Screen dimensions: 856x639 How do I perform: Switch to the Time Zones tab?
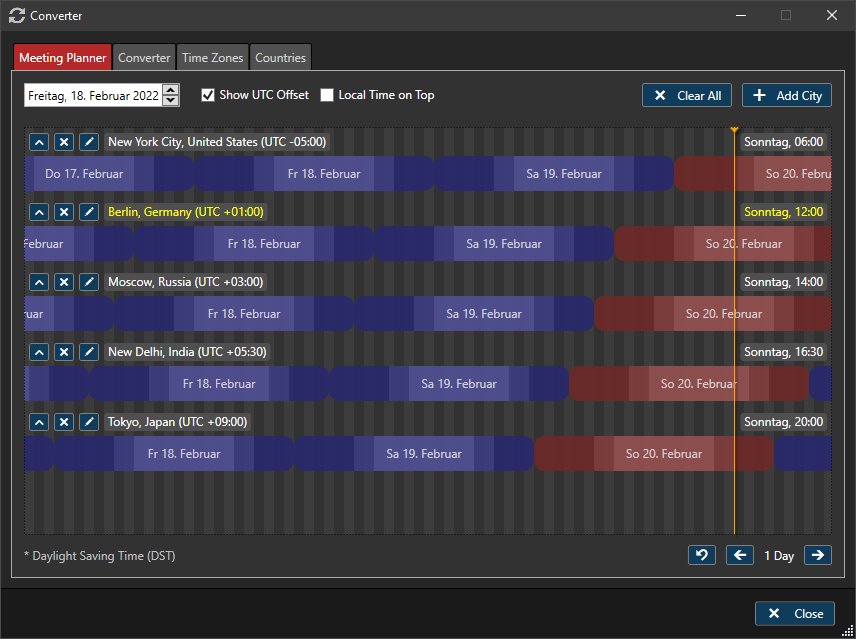[x=212, y=58]
